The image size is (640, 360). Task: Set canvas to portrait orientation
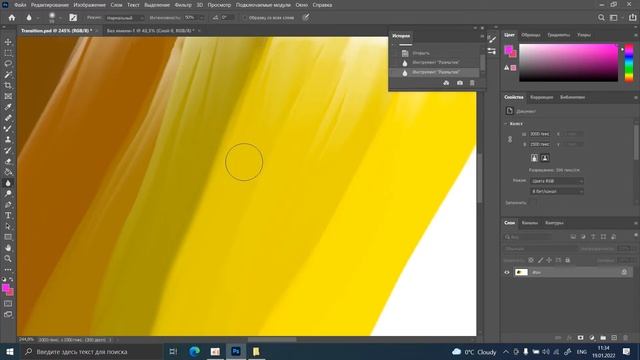534,158
